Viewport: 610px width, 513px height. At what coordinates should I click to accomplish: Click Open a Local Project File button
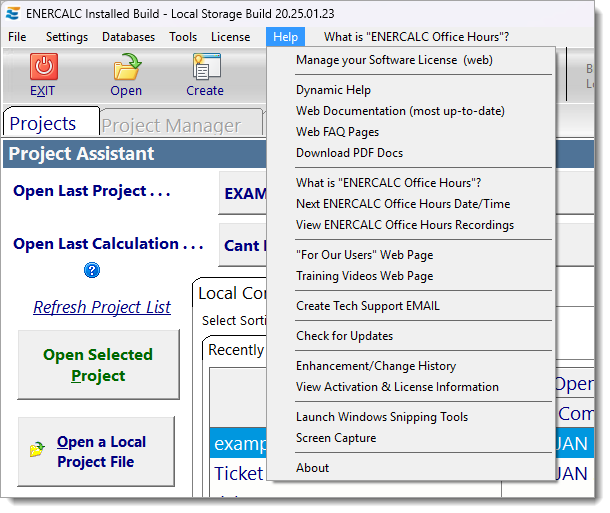pyautogui.click(x=96, y=452)
